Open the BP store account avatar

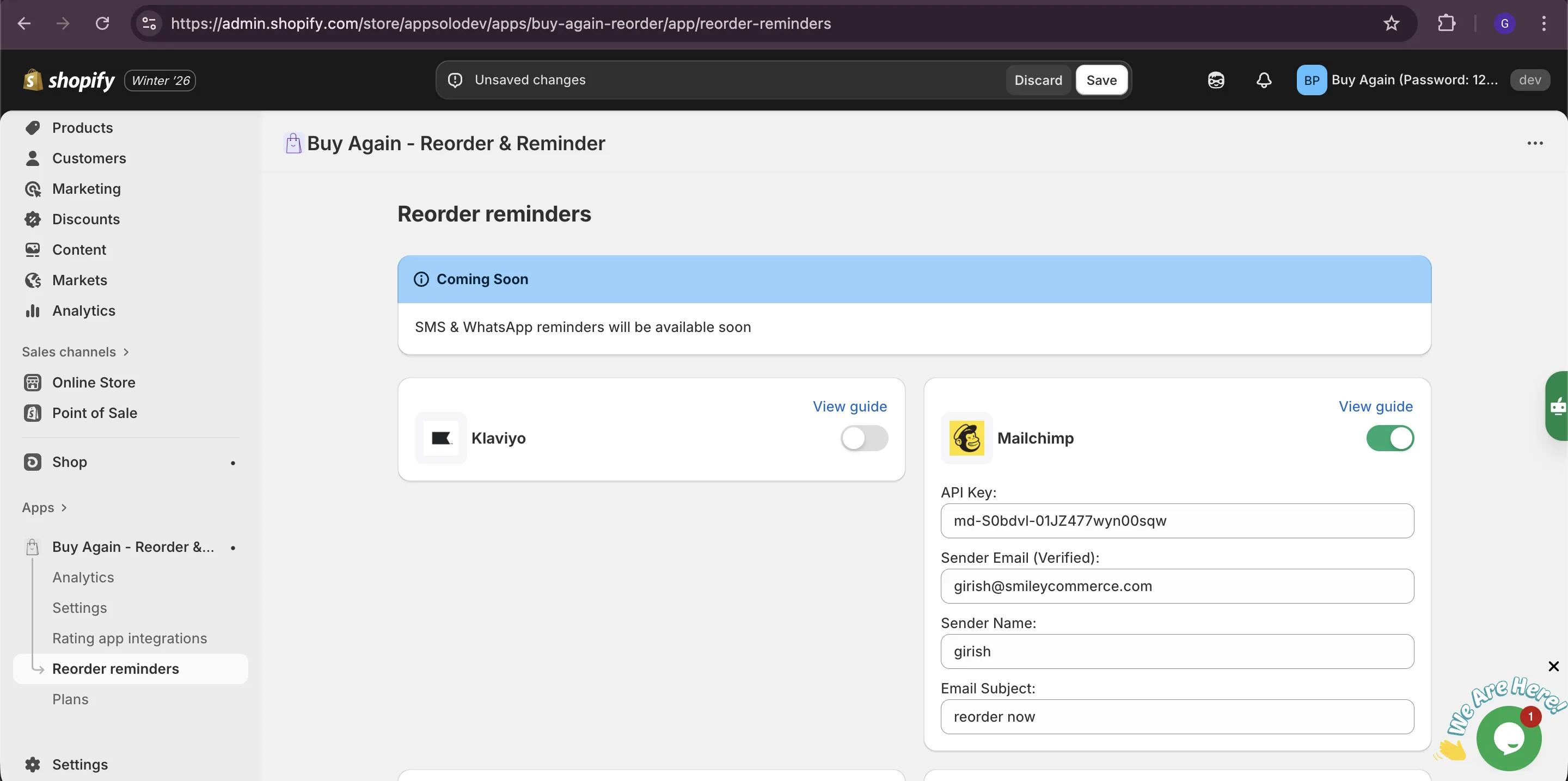[1311, 81]
